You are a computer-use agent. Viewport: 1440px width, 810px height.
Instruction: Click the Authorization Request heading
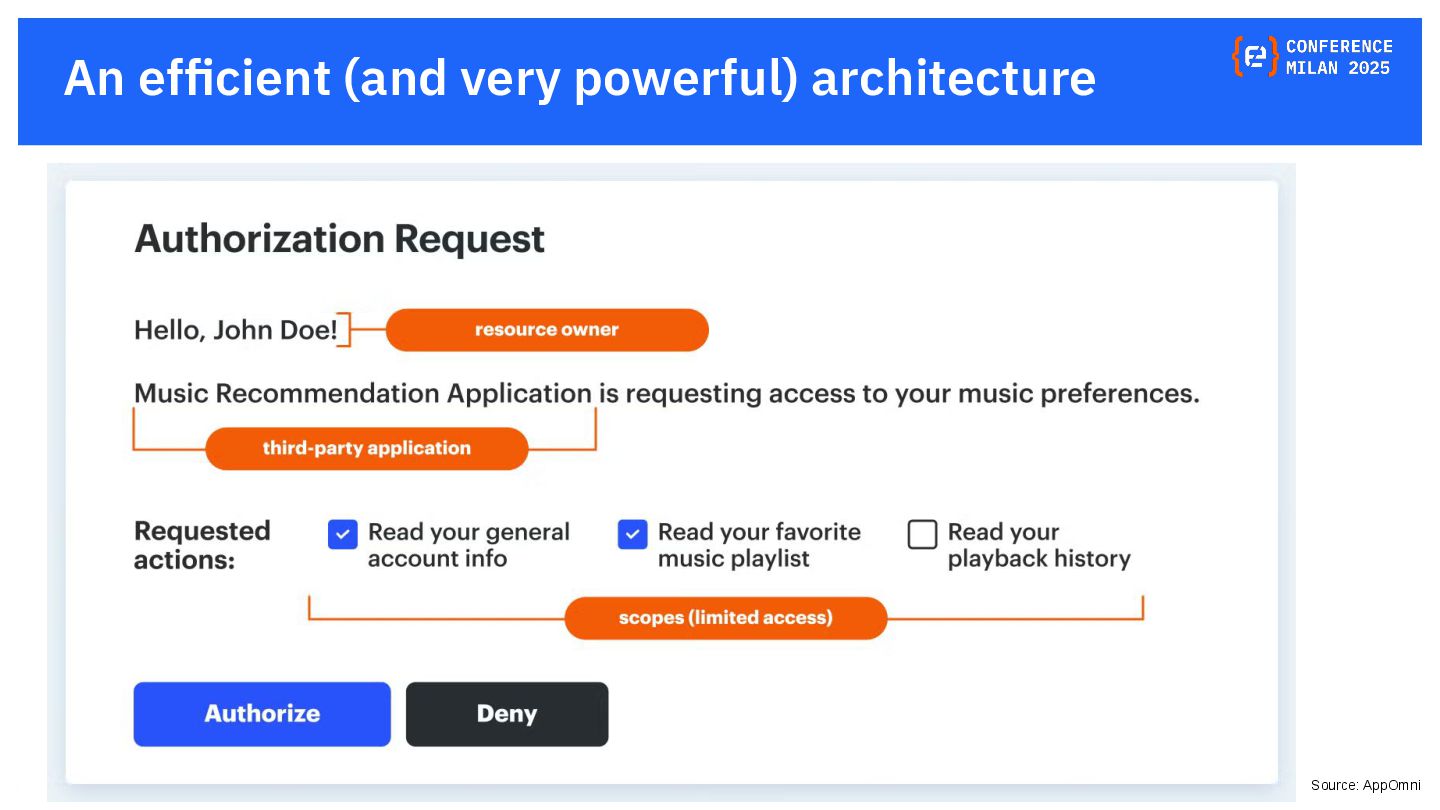tap(339, 239)
